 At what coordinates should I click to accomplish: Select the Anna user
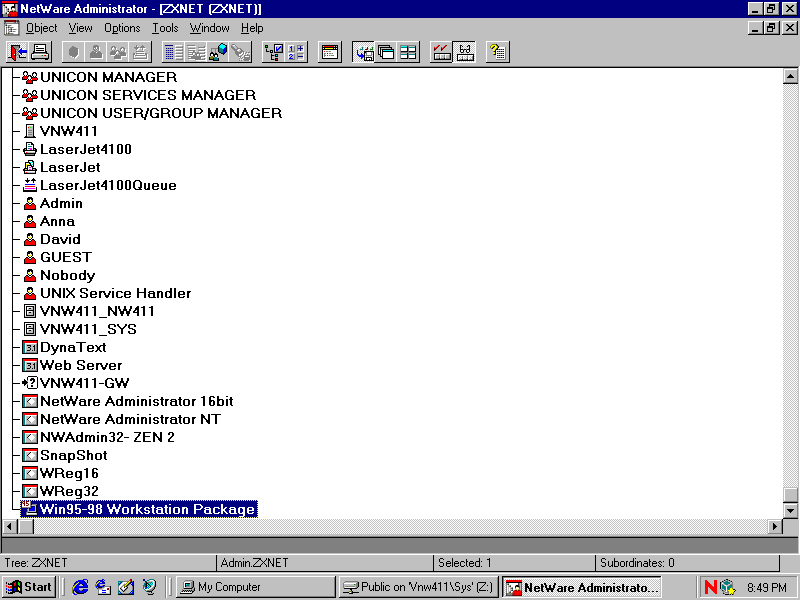(x=49, y=221)
